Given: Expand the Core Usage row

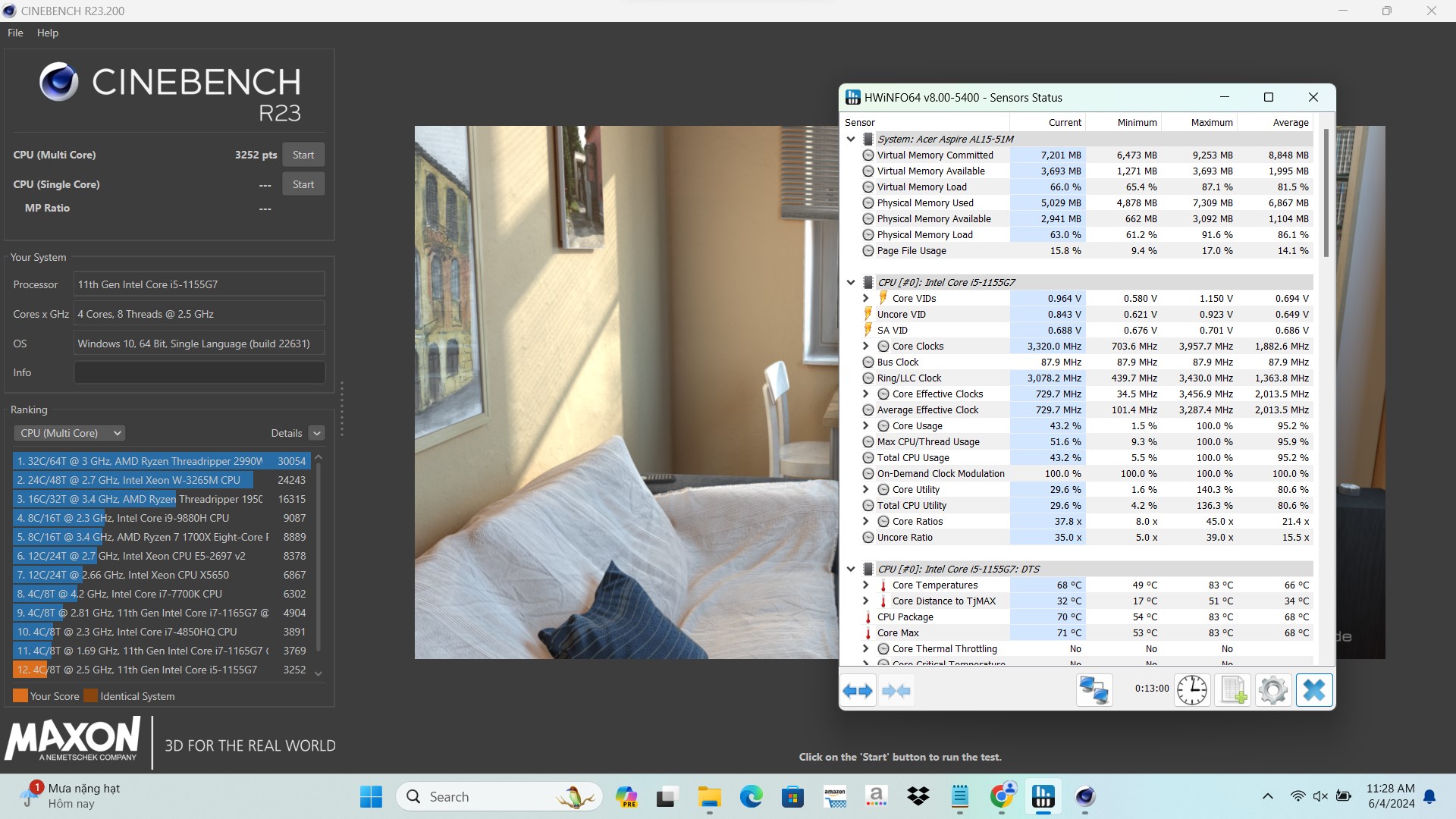Looking at the screenshot, I should pos(866,425).
